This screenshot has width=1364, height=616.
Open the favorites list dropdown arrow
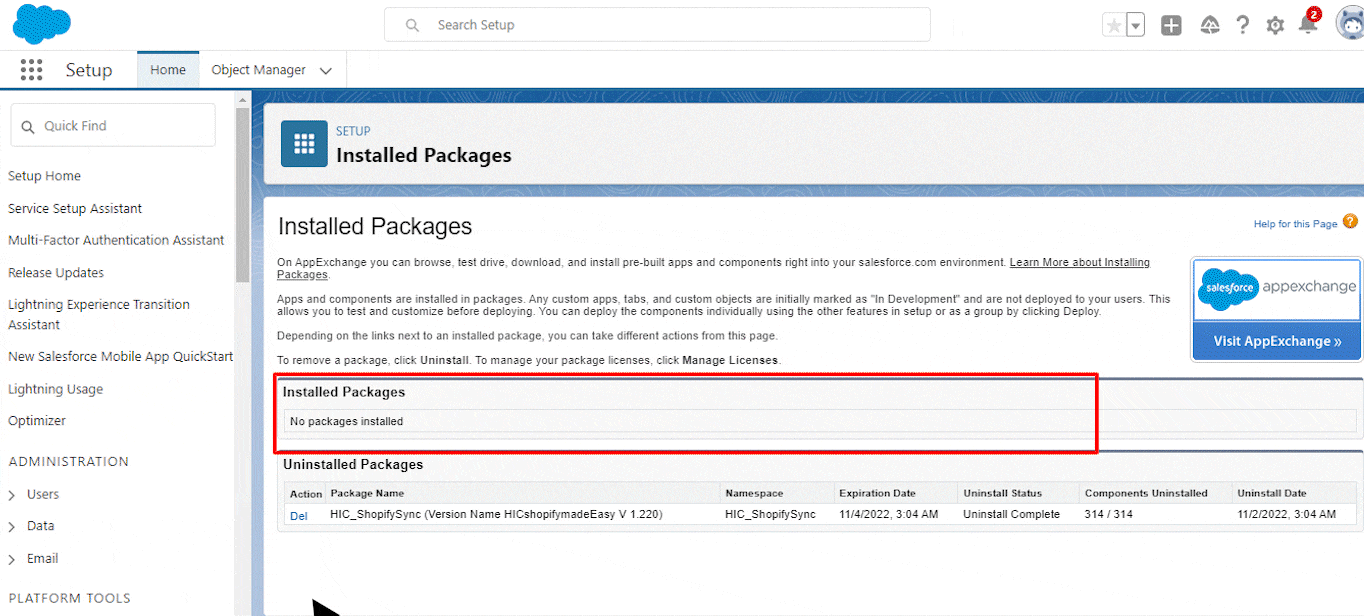coord(1135,26)
